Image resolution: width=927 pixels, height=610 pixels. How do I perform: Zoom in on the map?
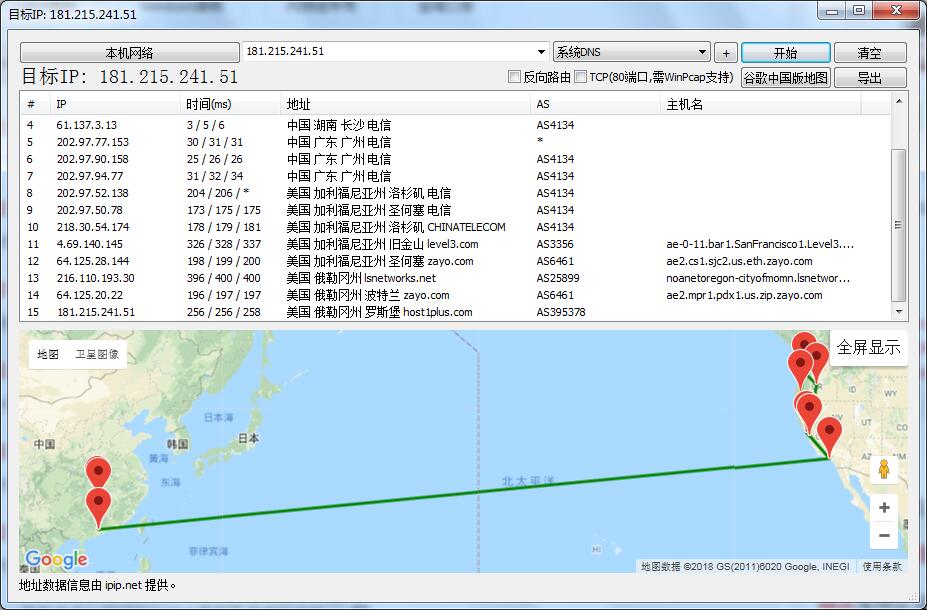(x=884, y=507)
